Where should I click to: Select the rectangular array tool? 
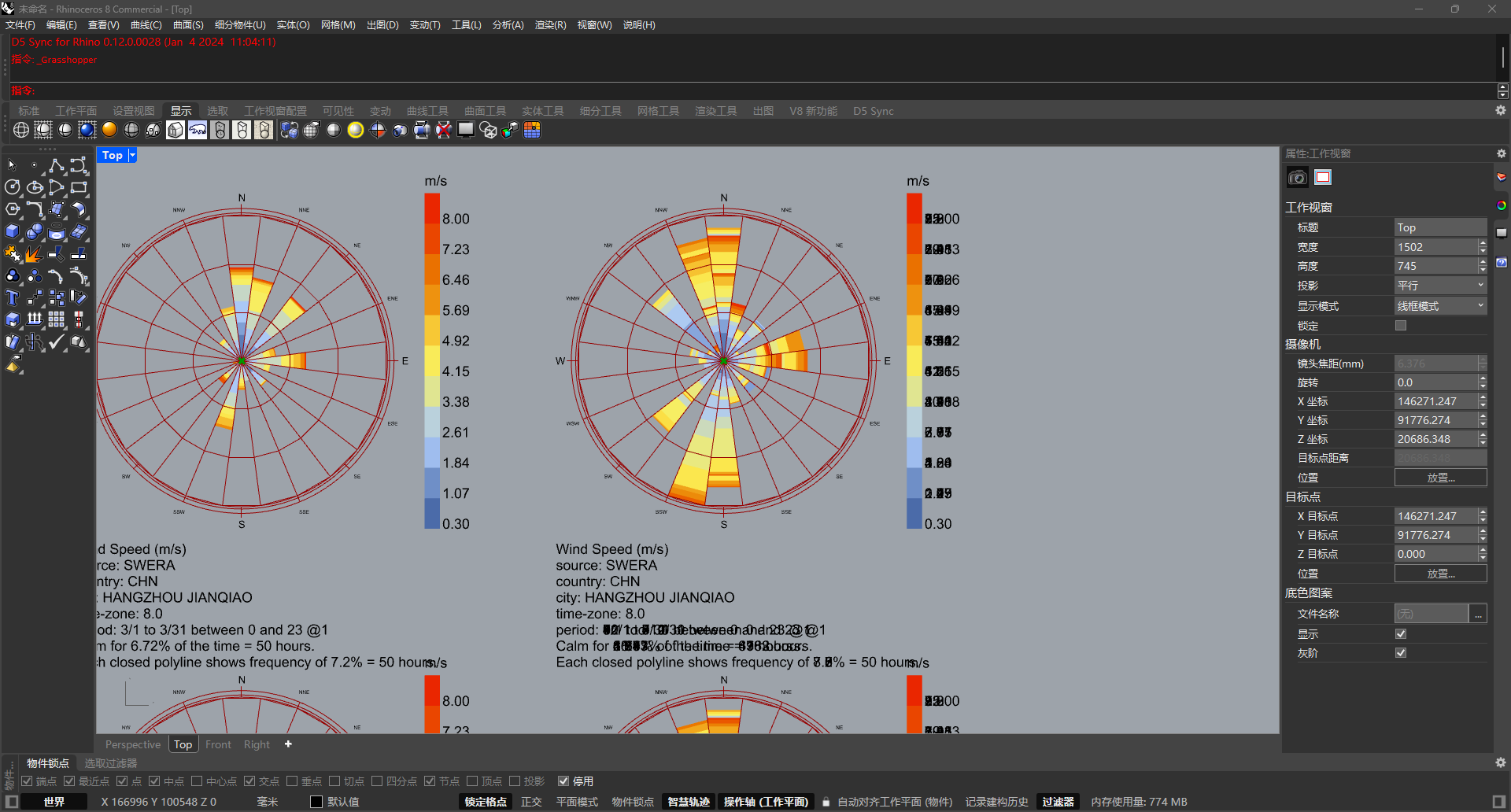(x=57, y=319)
